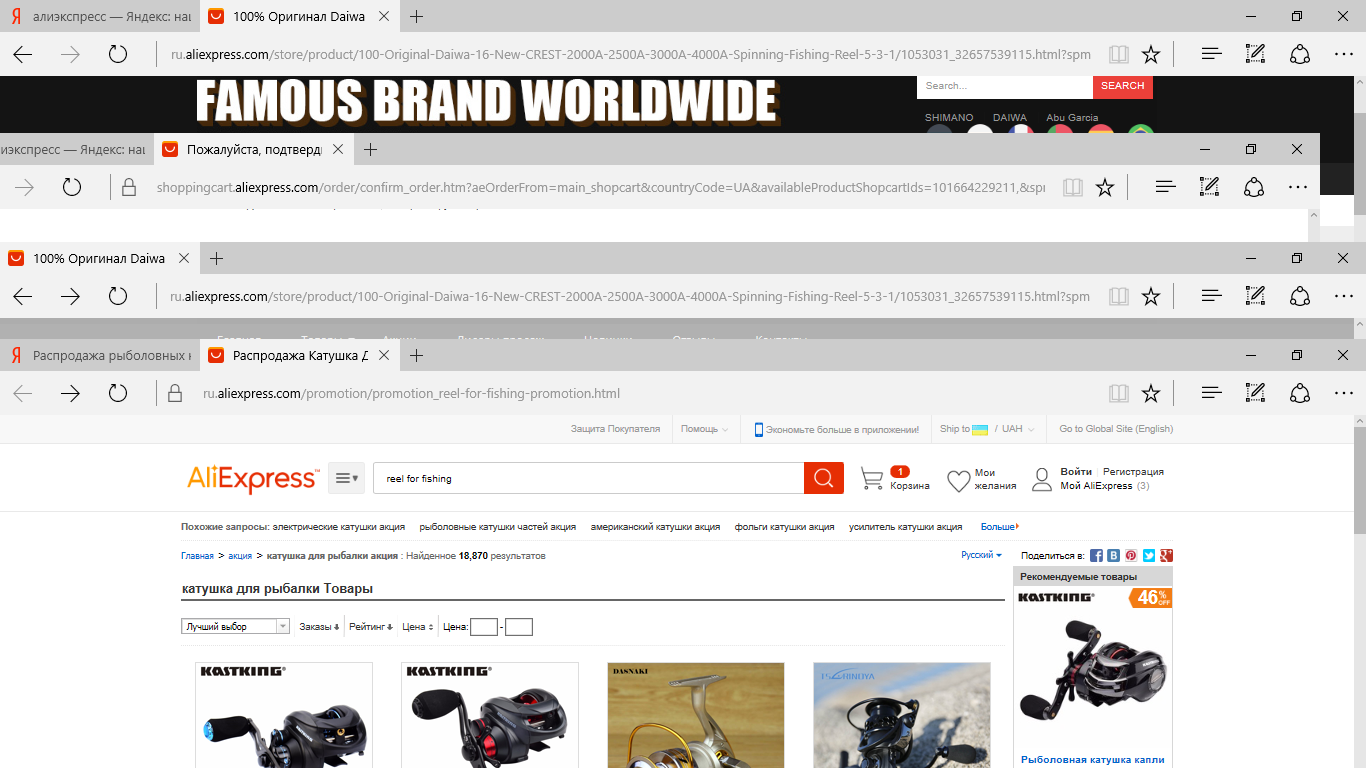Click the user profile silhouette icon
1366x768 pixels.
point(1043,478)
